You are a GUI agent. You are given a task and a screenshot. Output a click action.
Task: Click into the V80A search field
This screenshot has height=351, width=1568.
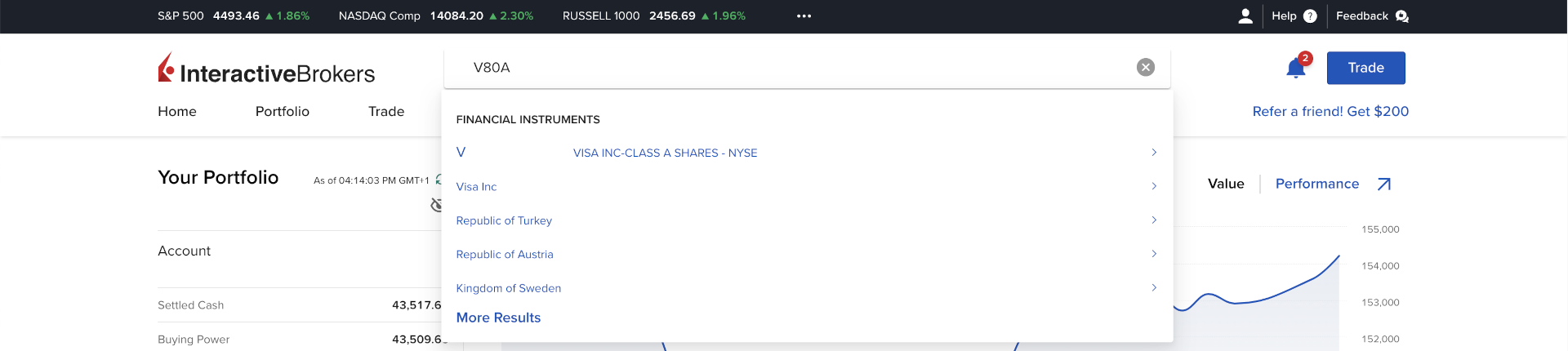coord(800,68)
